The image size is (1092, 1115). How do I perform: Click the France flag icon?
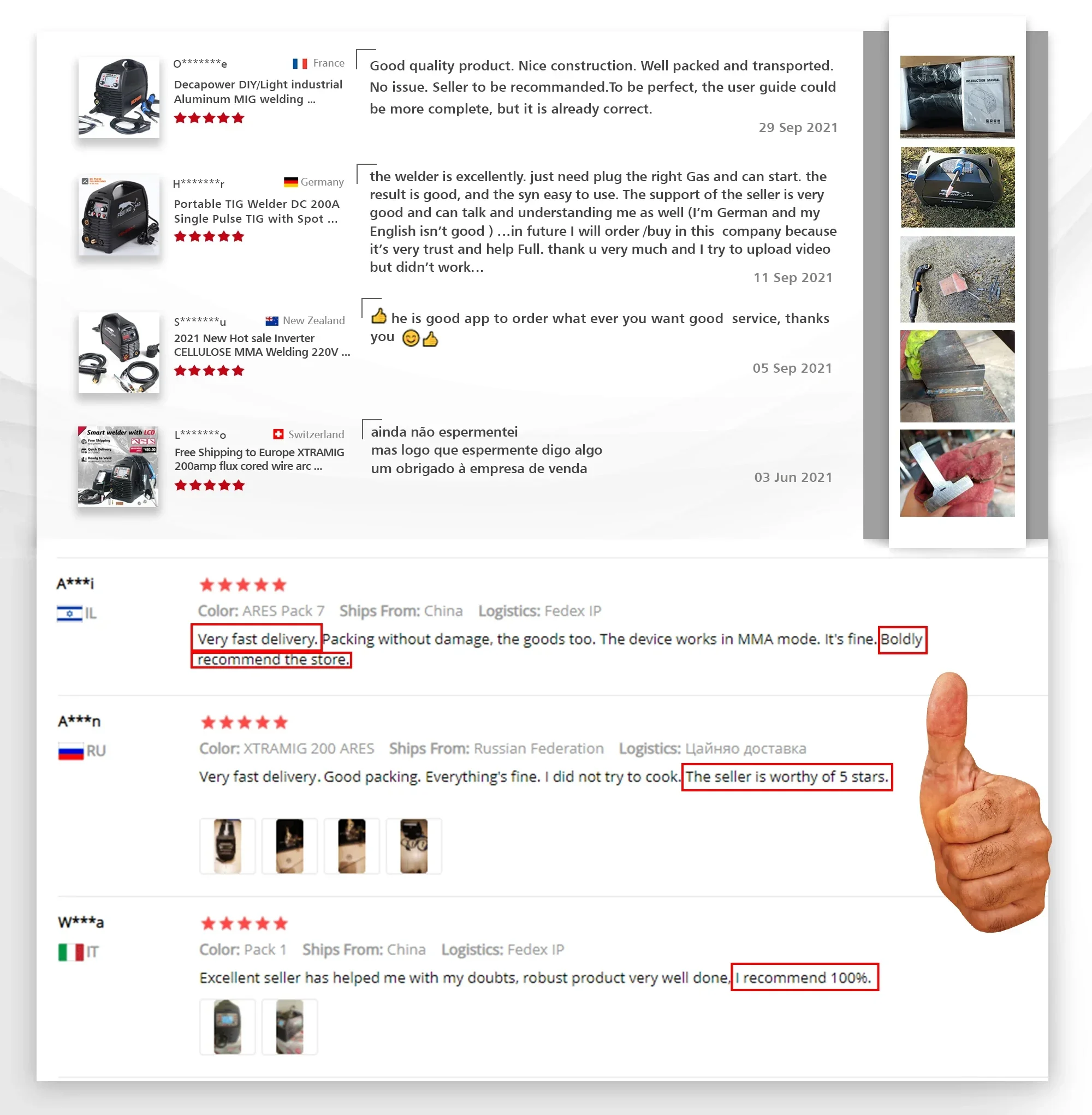pyautogui.click(x=299, y=63)
